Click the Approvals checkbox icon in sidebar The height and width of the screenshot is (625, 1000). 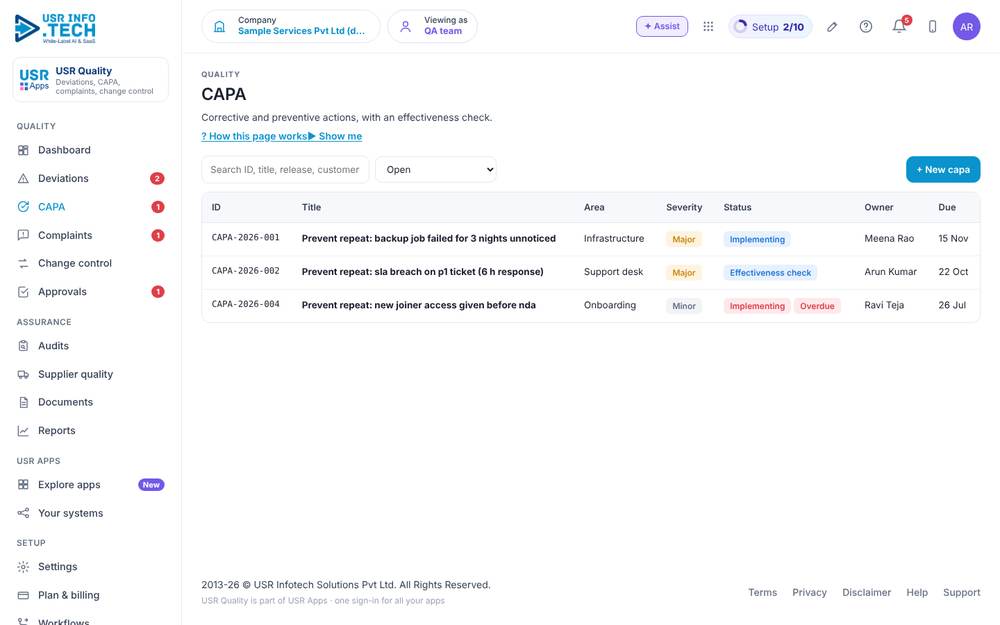click(x=23, y=292)
